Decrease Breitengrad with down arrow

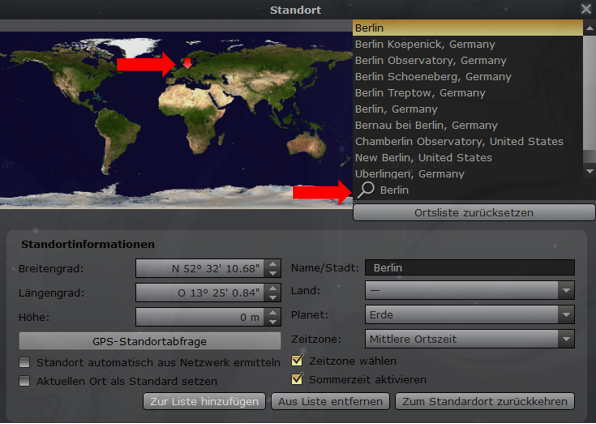coord(273,273)
